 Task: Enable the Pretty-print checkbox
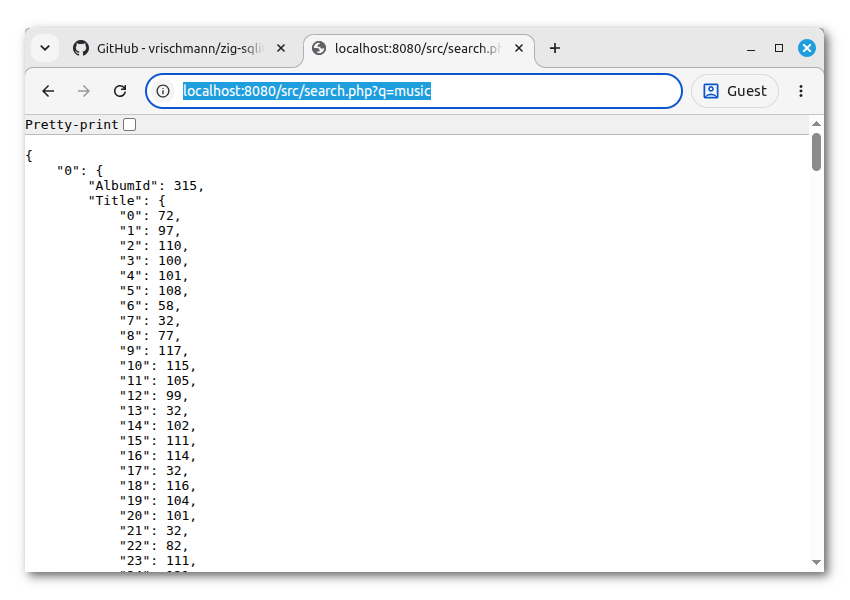tap(130, 125)
